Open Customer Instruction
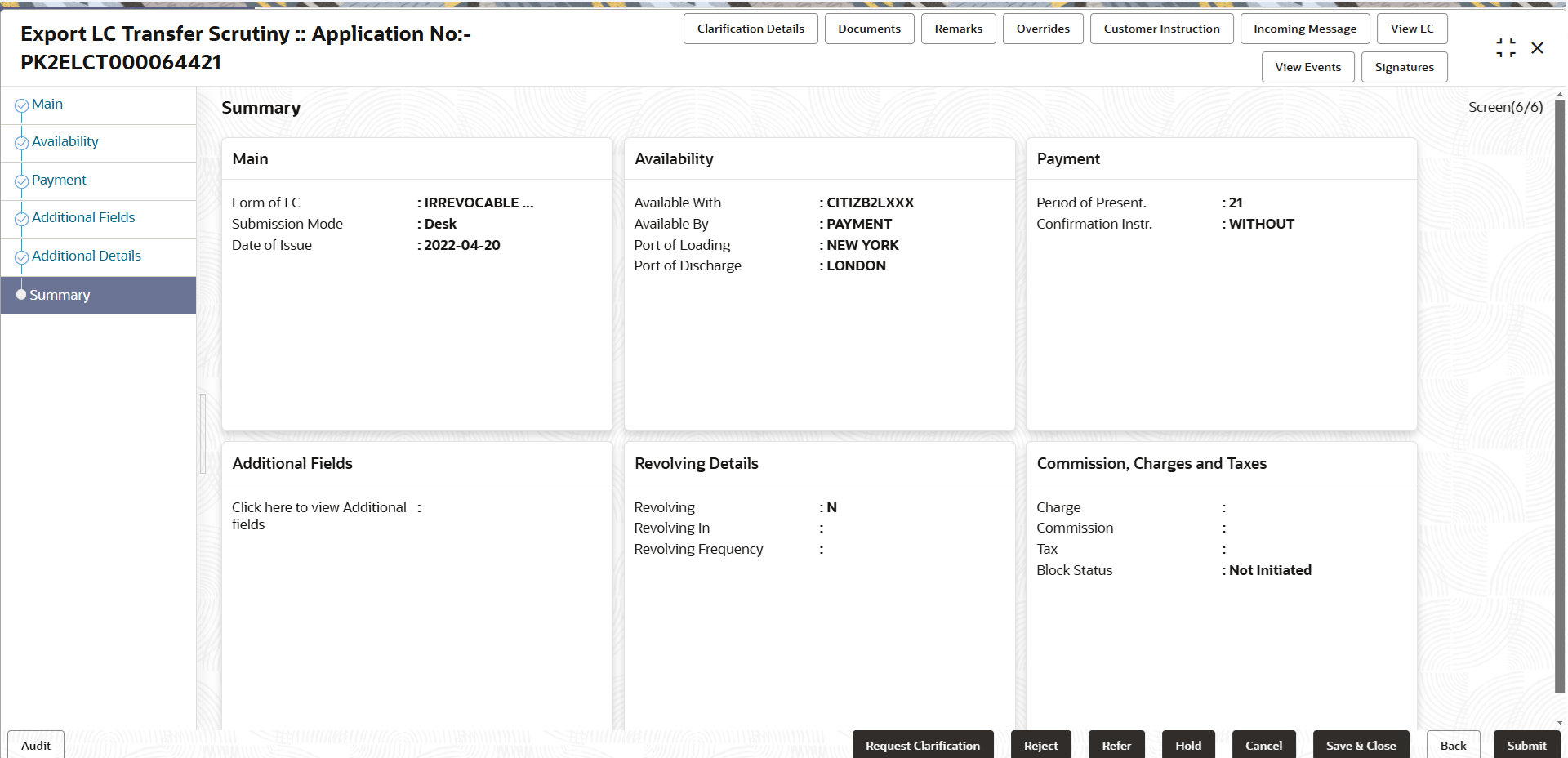This screenshot has width=1568, height=758. (1161, 29)
